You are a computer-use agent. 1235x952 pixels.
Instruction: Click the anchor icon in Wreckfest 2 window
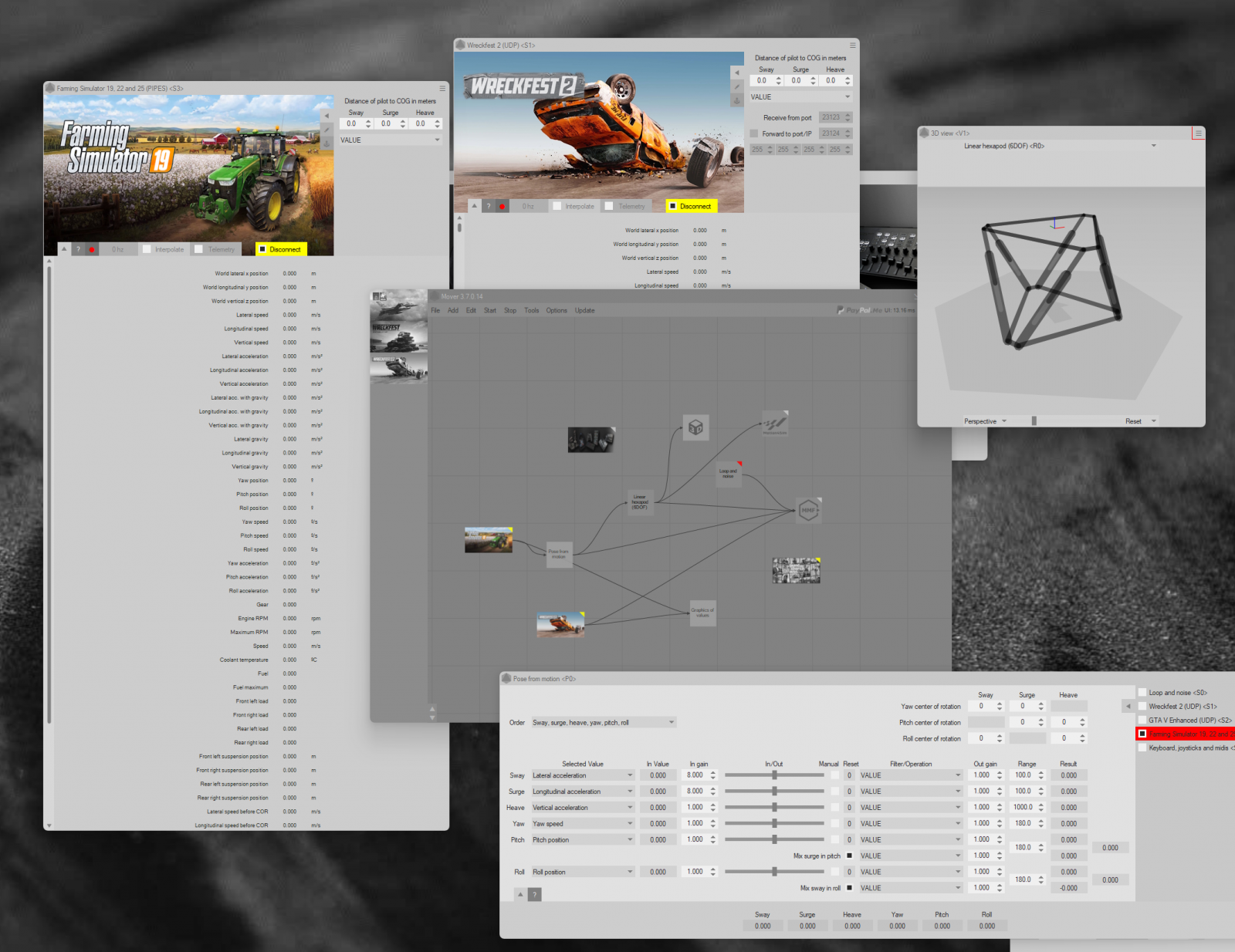click(x=736, y=100)
